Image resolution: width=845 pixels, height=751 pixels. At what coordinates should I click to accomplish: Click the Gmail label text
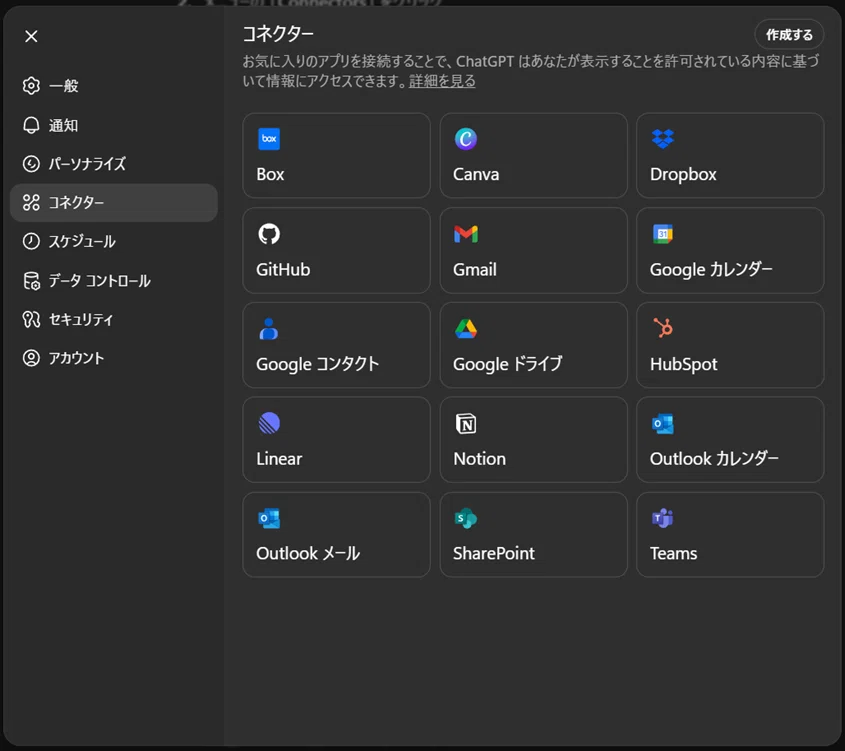(x=475, y=269)
